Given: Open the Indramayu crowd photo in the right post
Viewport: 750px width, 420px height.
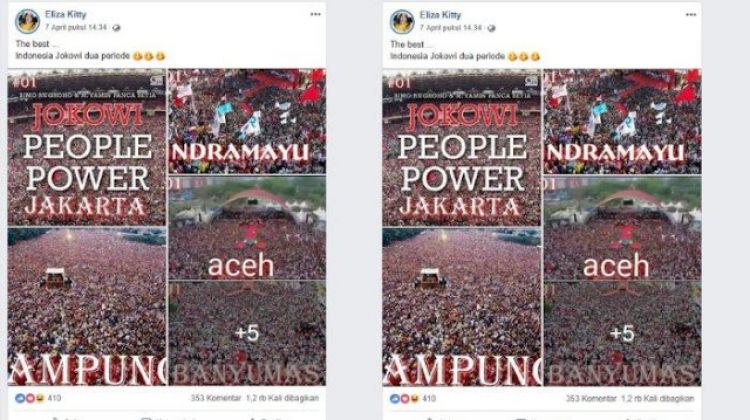Looking at the screenshot, I should [x=622, y=122].
